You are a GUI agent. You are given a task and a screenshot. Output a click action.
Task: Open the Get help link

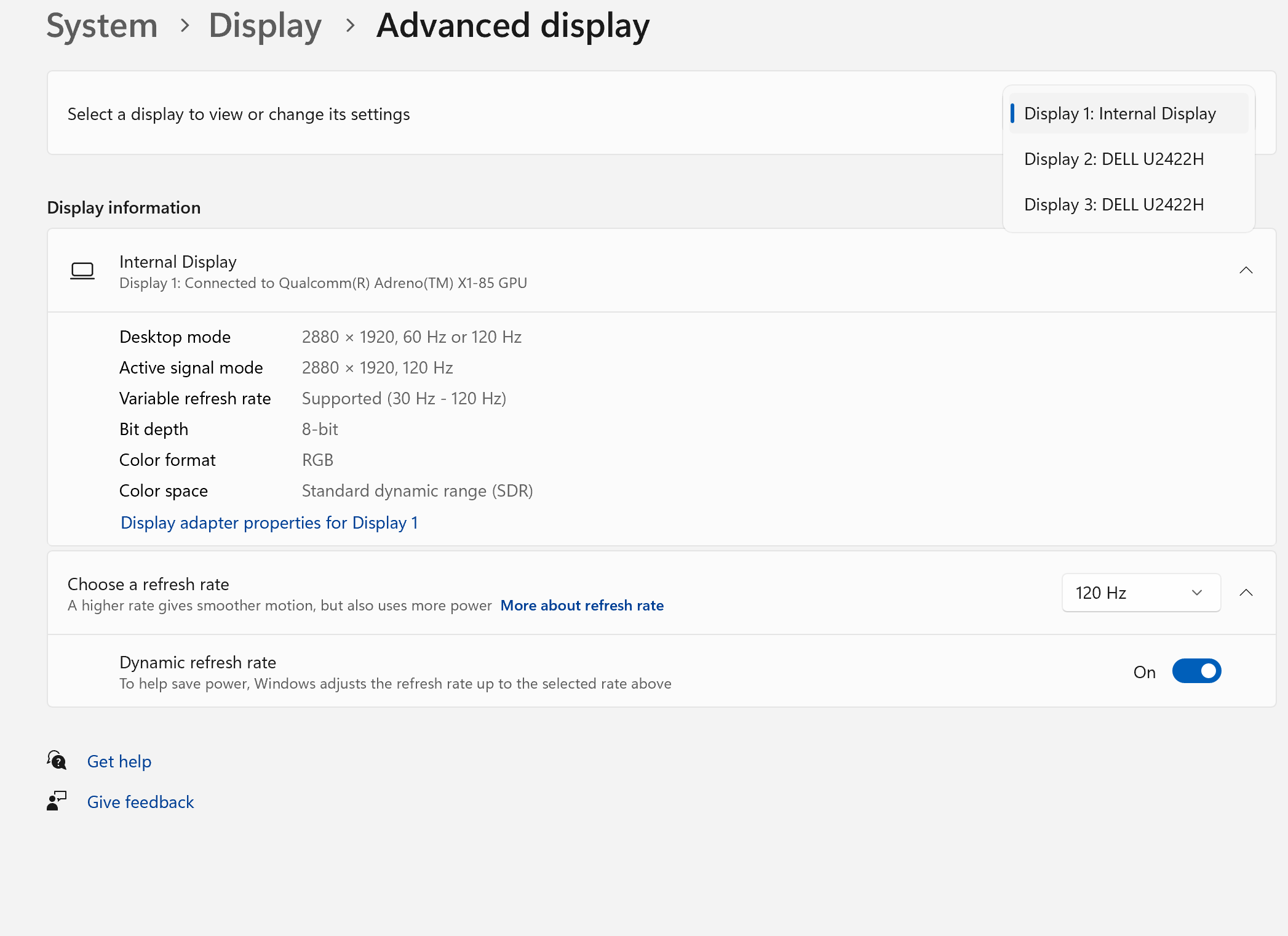pyautogui.click(x=119, y=762)
